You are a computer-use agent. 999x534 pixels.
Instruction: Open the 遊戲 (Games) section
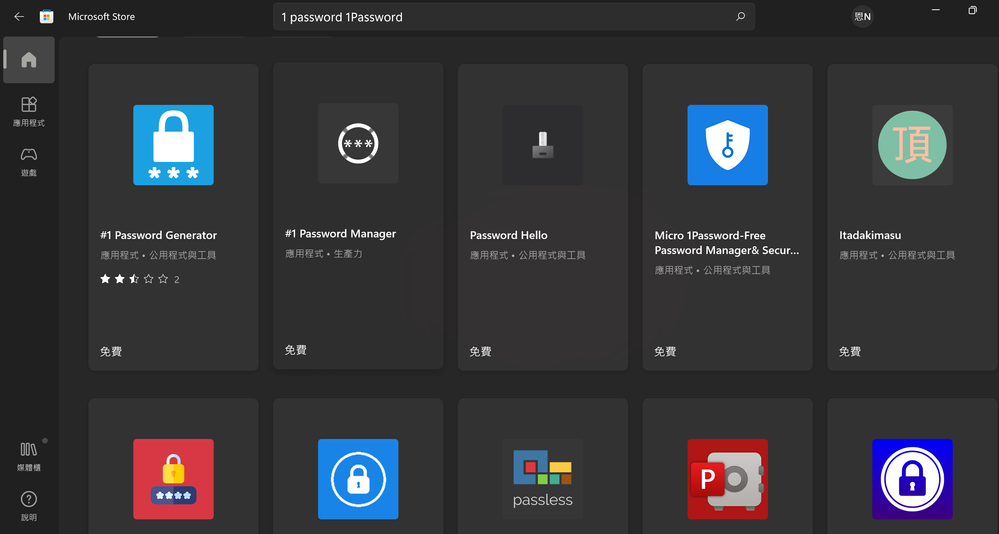point(29,160)
